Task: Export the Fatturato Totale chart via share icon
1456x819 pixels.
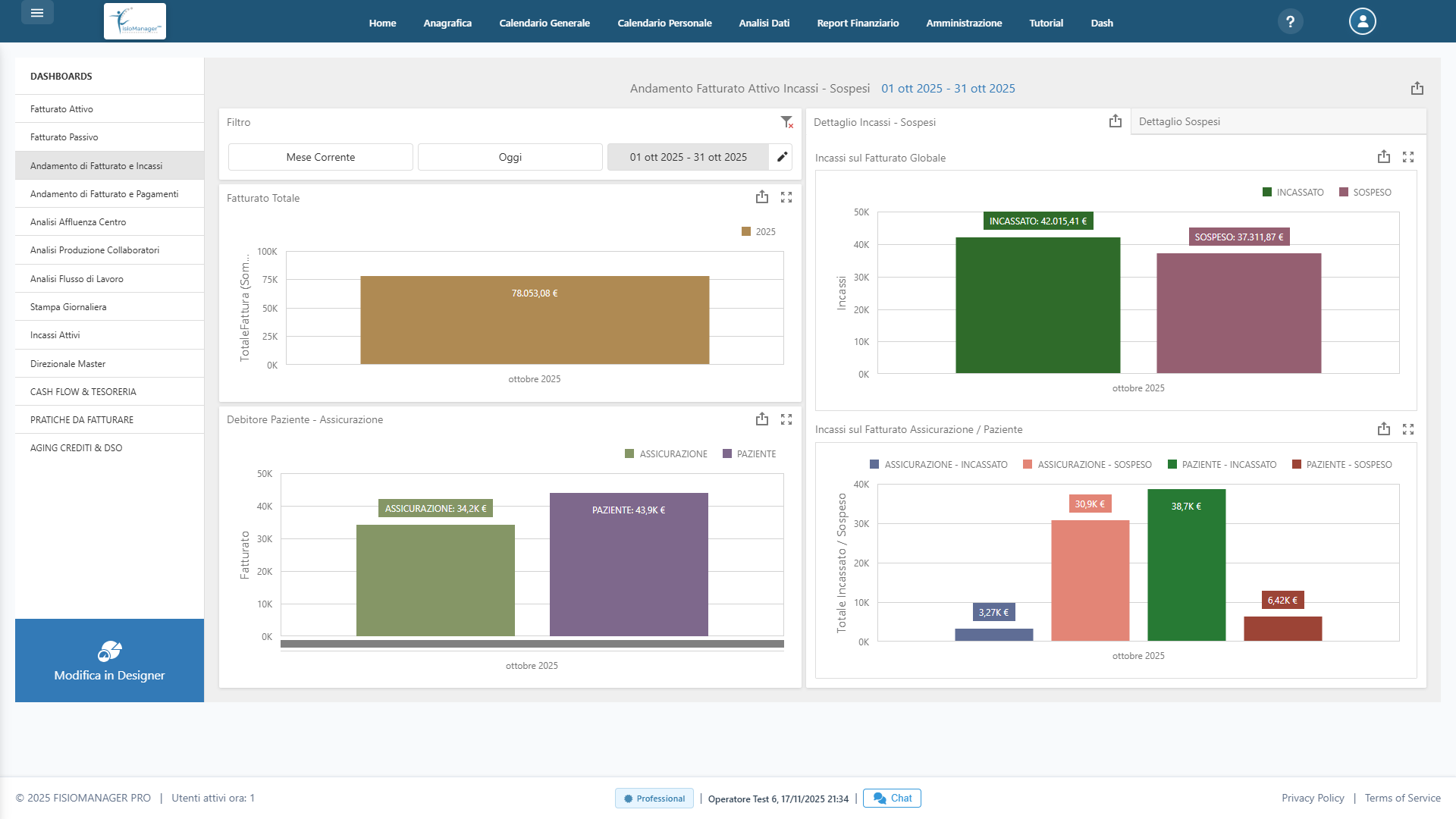Action: coord(762,196)
